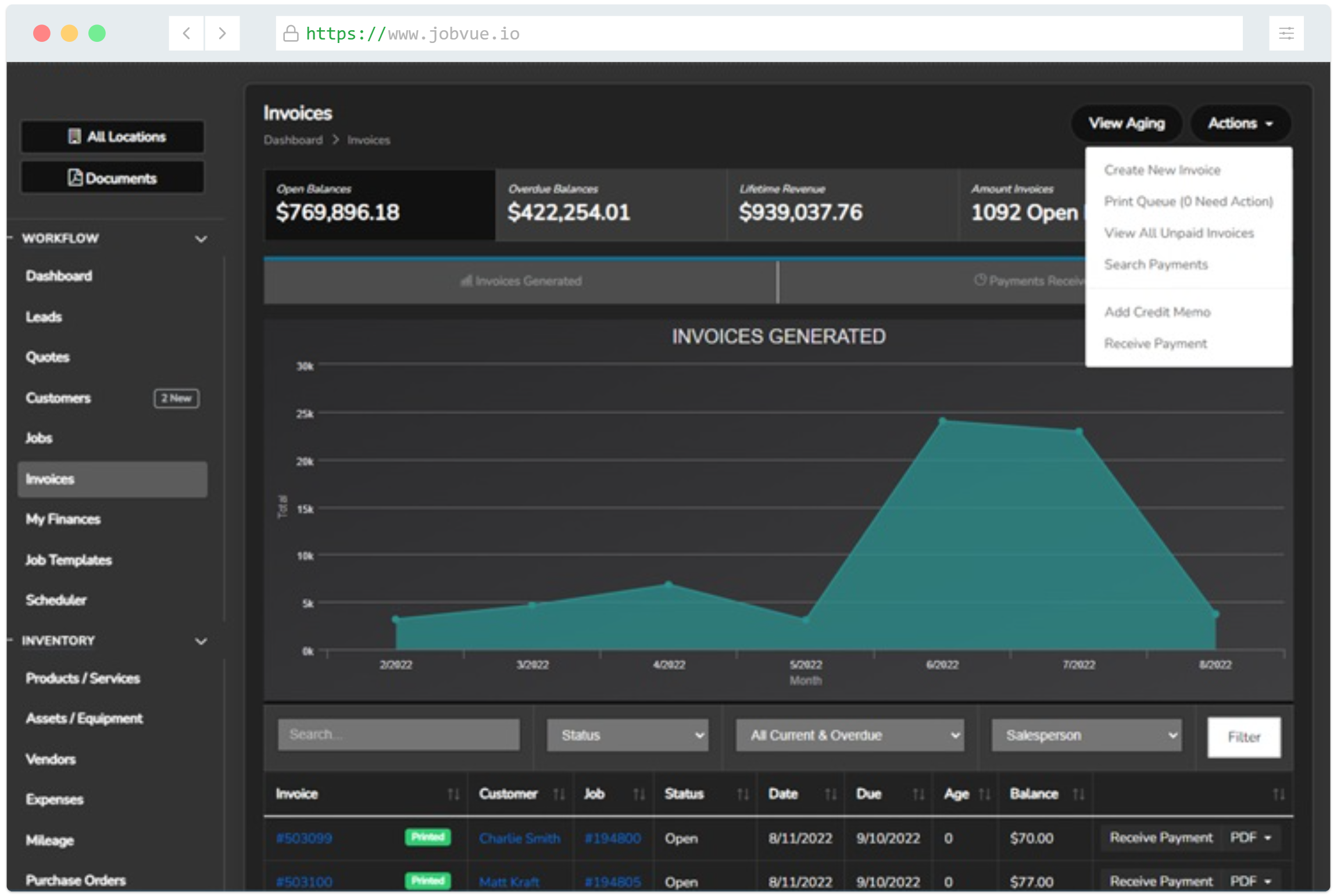Toggle the Actions dropdown button
The image size is (1337, 896).
1241,123
